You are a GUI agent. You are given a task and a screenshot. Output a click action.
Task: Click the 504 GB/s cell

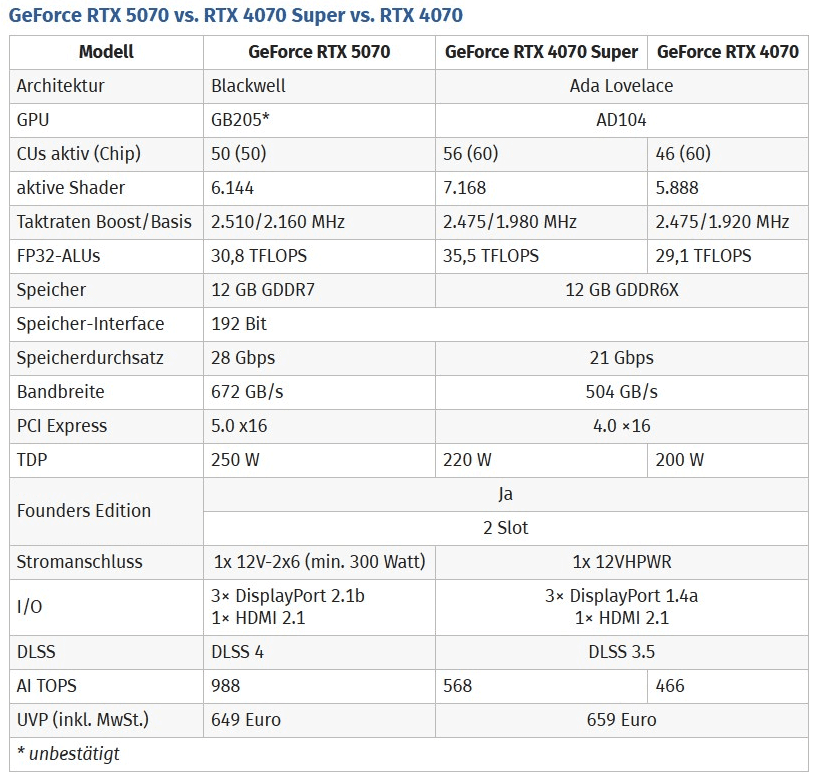(622, 391)
